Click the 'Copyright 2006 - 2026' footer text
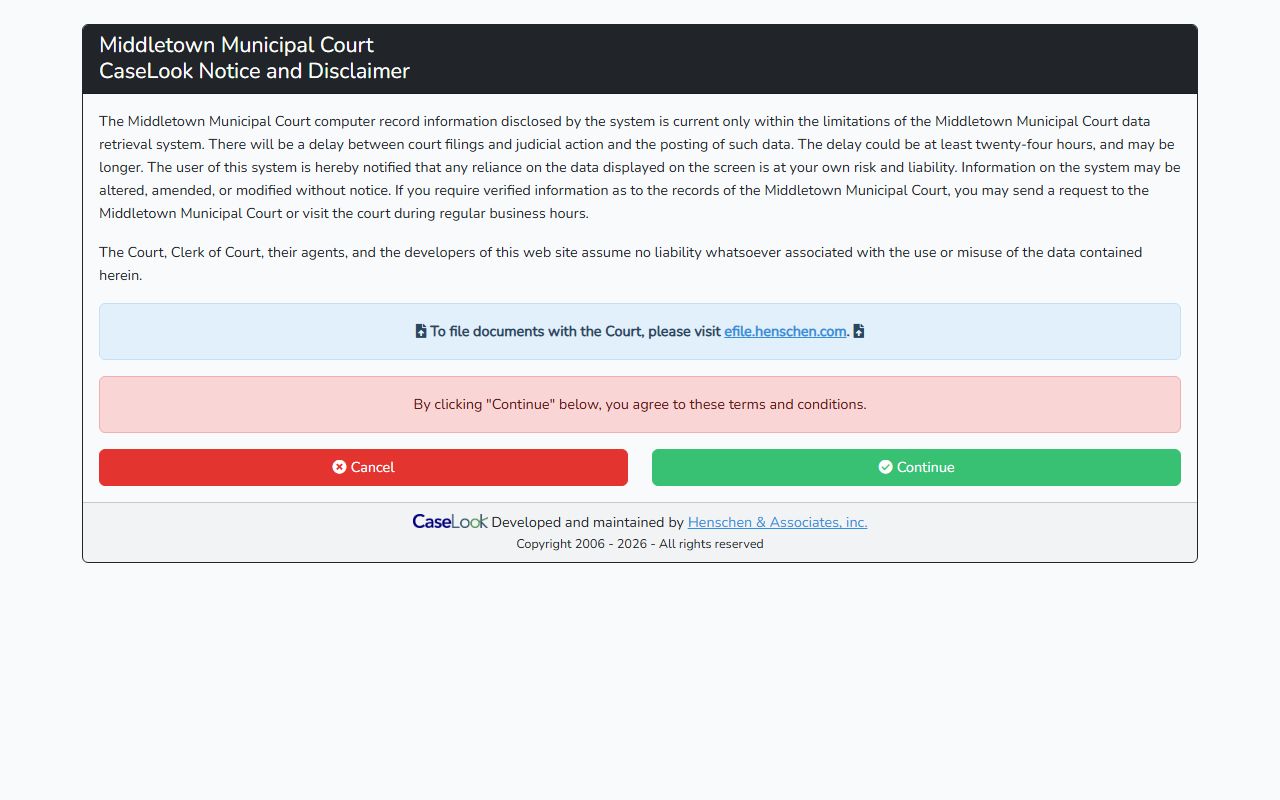This screenshot has height=800, width=1280. pos(639,544)
